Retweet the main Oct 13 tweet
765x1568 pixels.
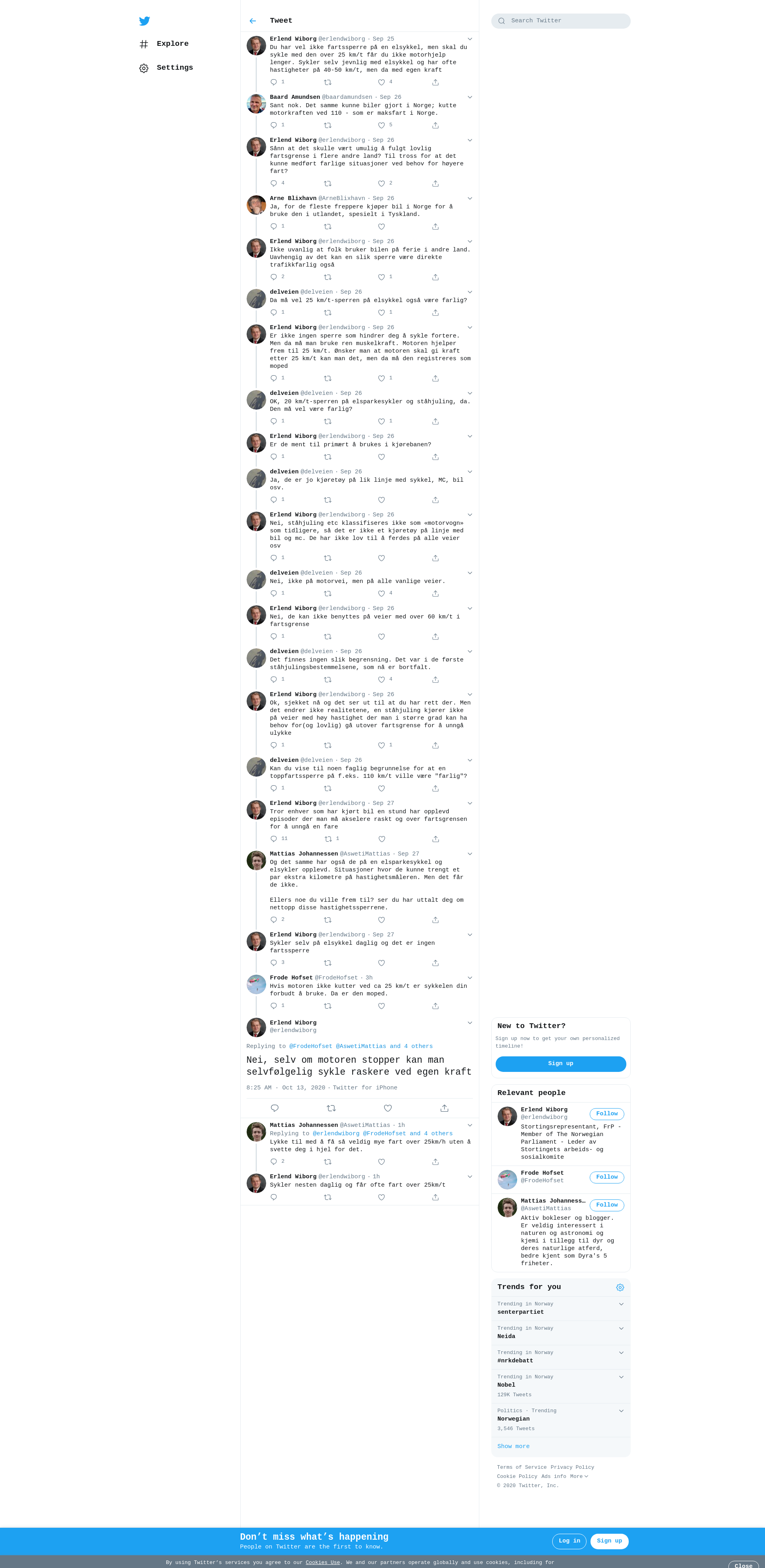tap(331, 1108)
